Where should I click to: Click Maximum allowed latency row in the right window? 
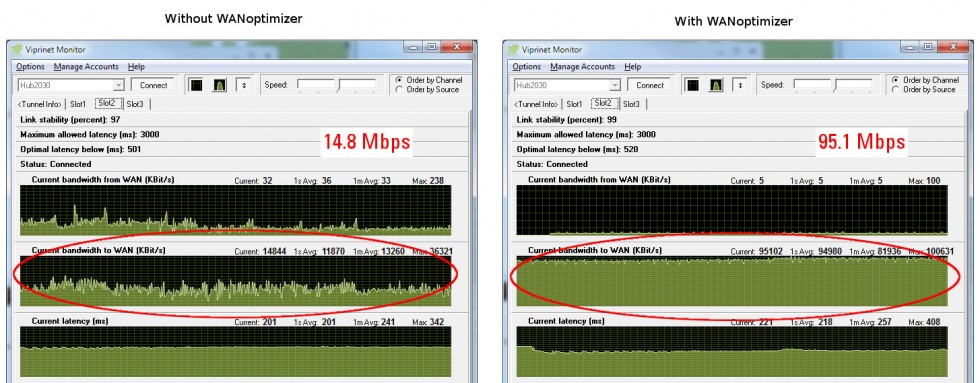coord(739,134)
